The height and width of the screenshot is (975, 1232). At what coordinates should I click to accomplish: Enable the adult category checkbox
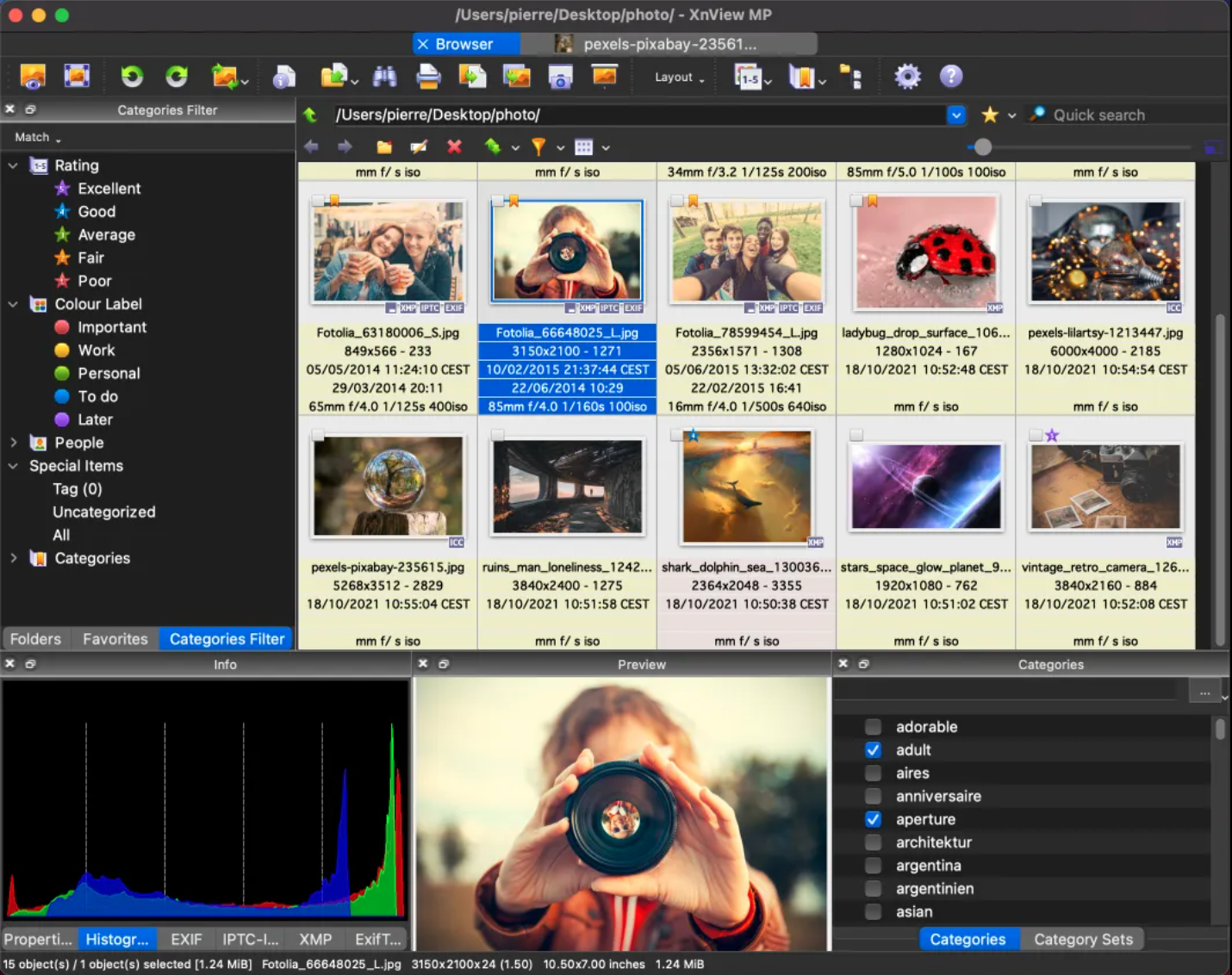tap(873, 749)
